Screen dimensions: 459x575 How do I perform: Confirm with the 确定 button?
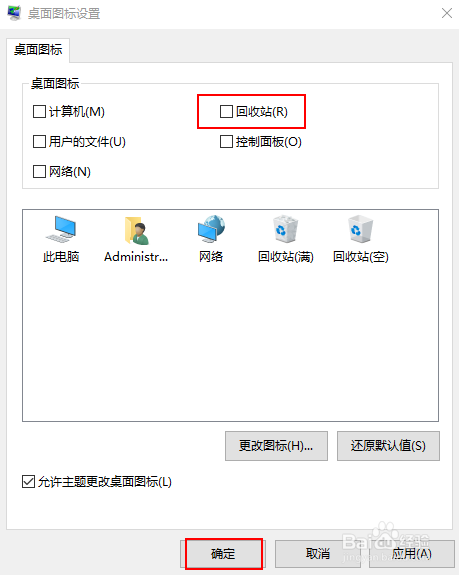(223, 553)
